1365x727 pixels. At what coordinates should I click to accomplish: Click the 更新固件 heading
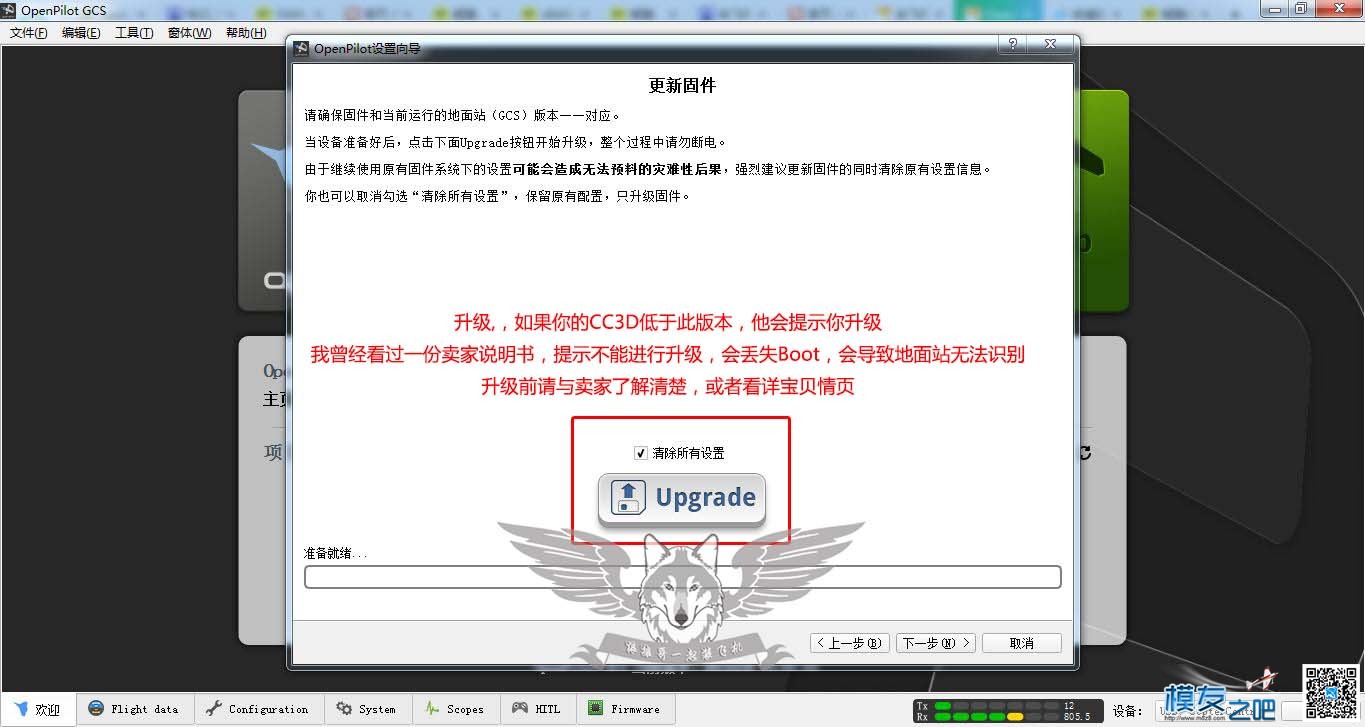pos(682,86)
